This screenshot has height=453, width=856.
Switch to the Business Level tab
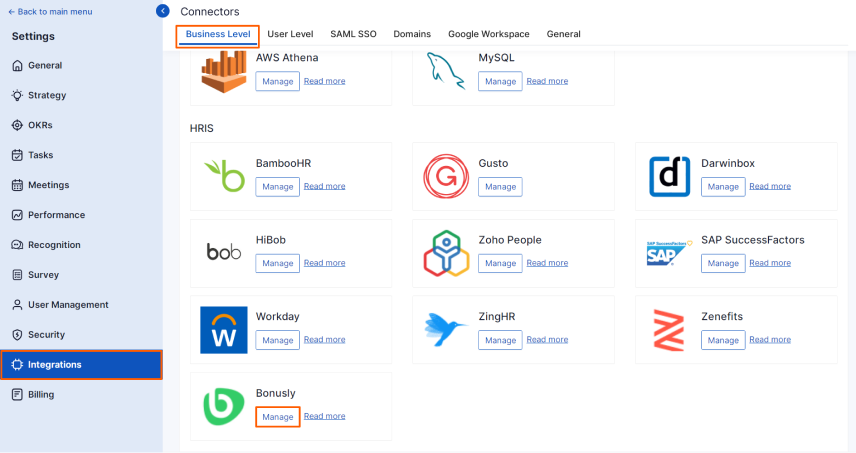(x=218, y=34)
